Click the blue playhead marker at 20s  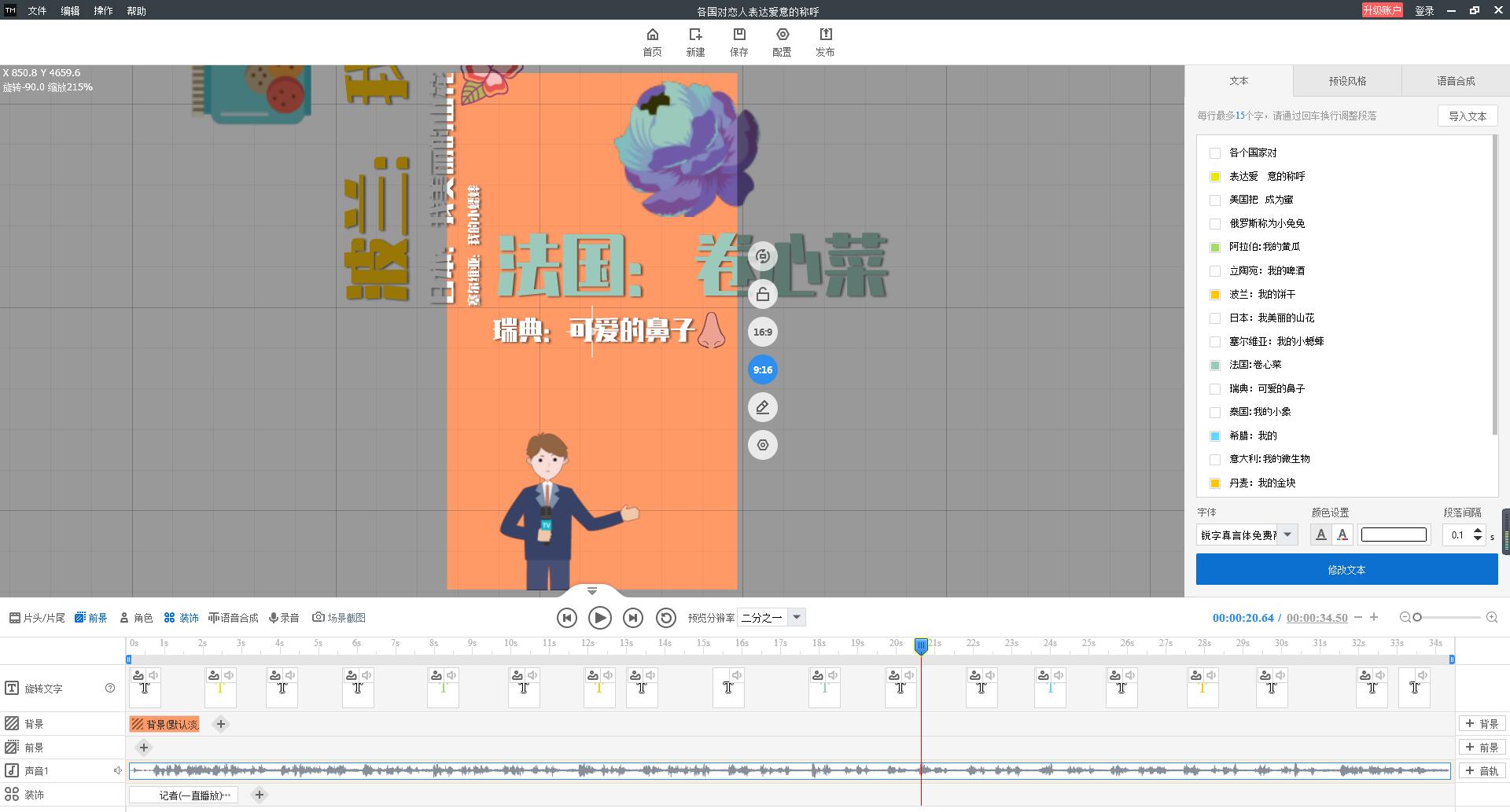coord(921,646)
